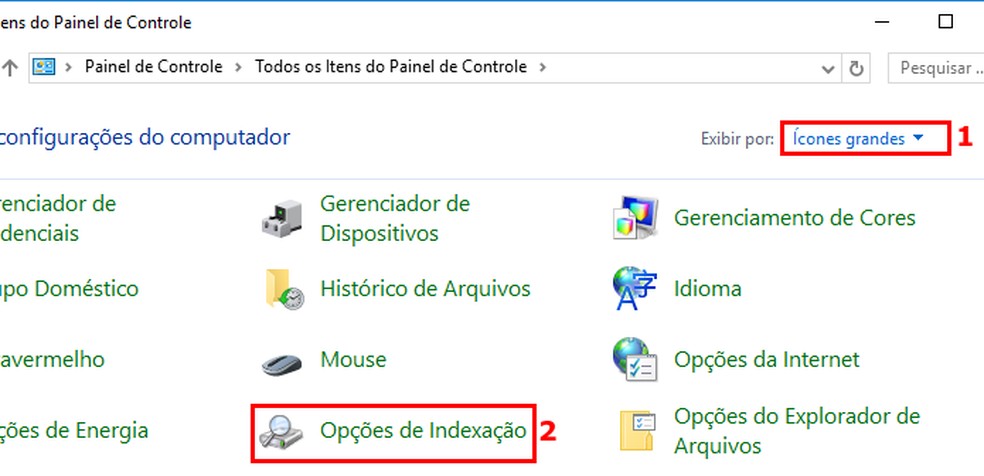Click the Up arrow navigation button

tap(11, 68)
